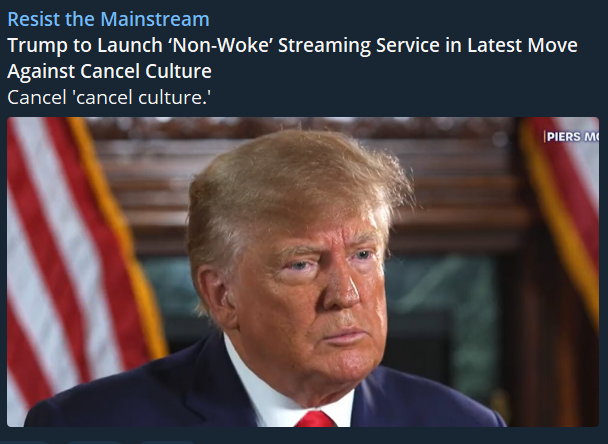Open the Trump streaming service headline

(x=292, y=58)
